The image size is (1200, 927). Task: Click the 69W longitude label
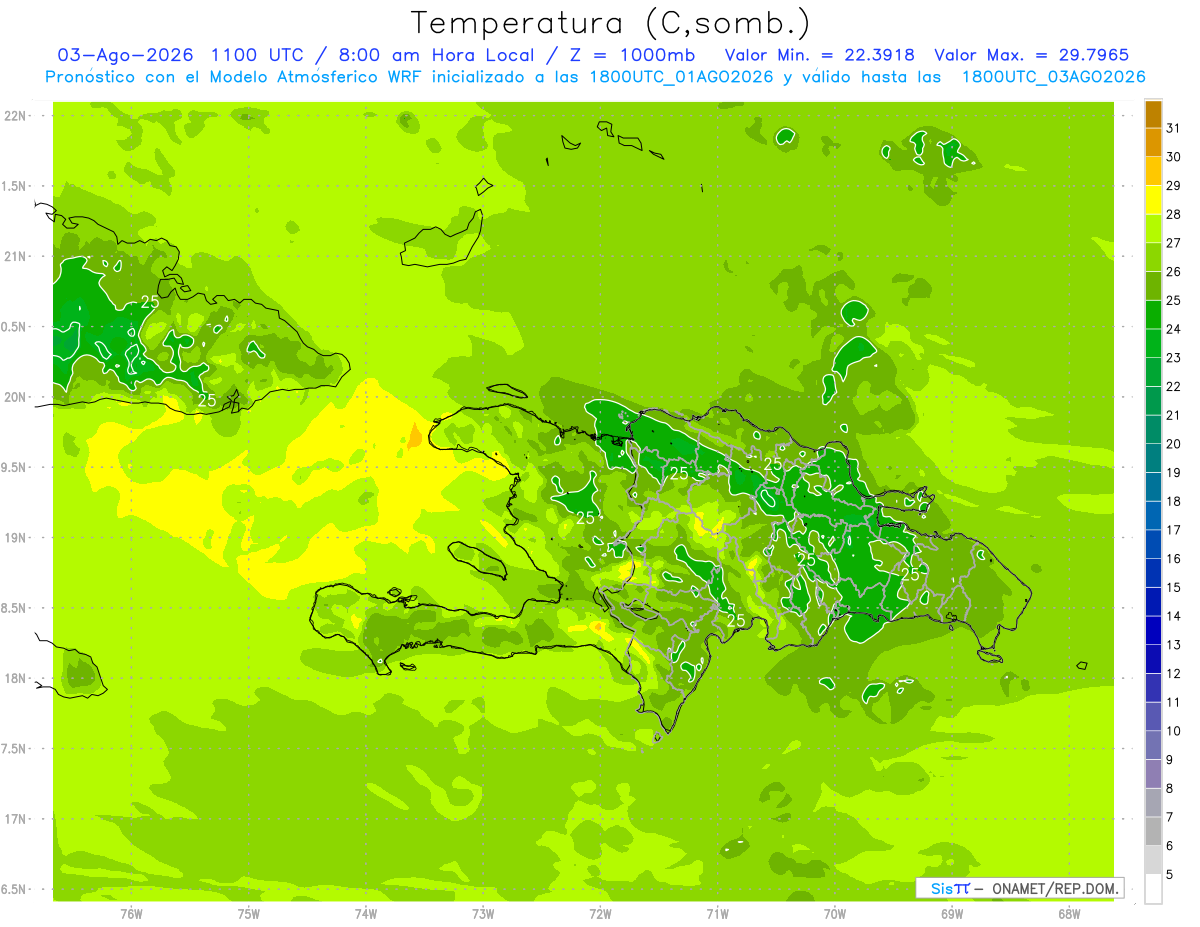(952, 913)
